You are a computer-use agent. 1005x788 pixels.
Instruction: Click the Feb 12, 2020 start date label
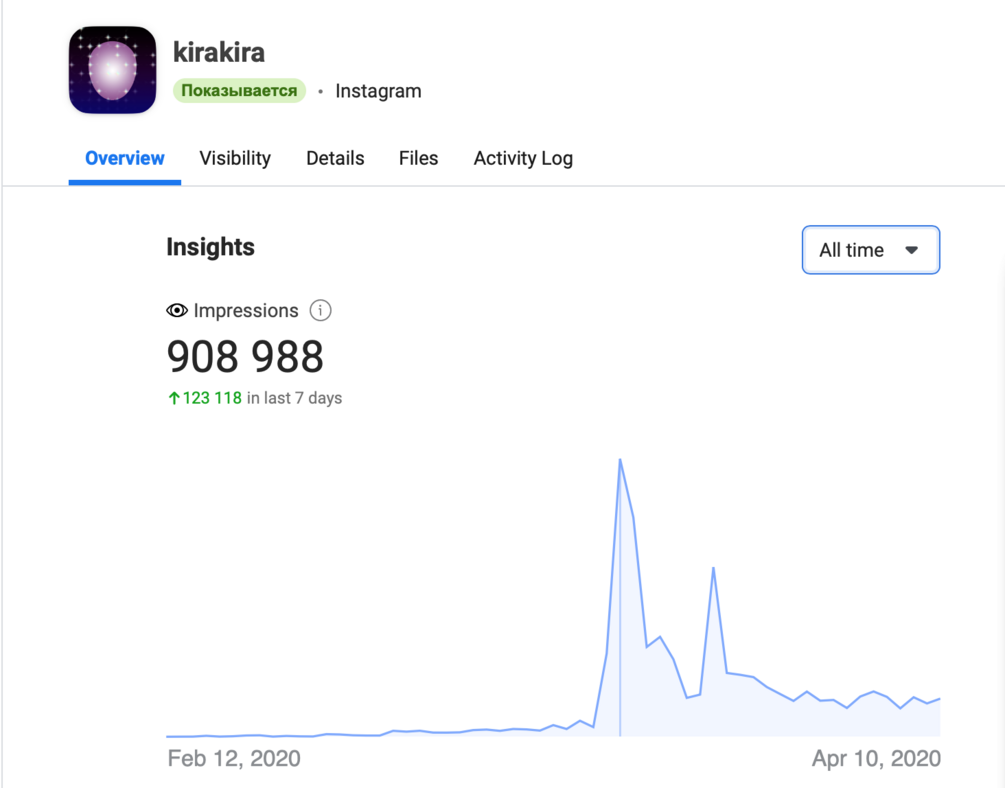(x=234, y=759)
